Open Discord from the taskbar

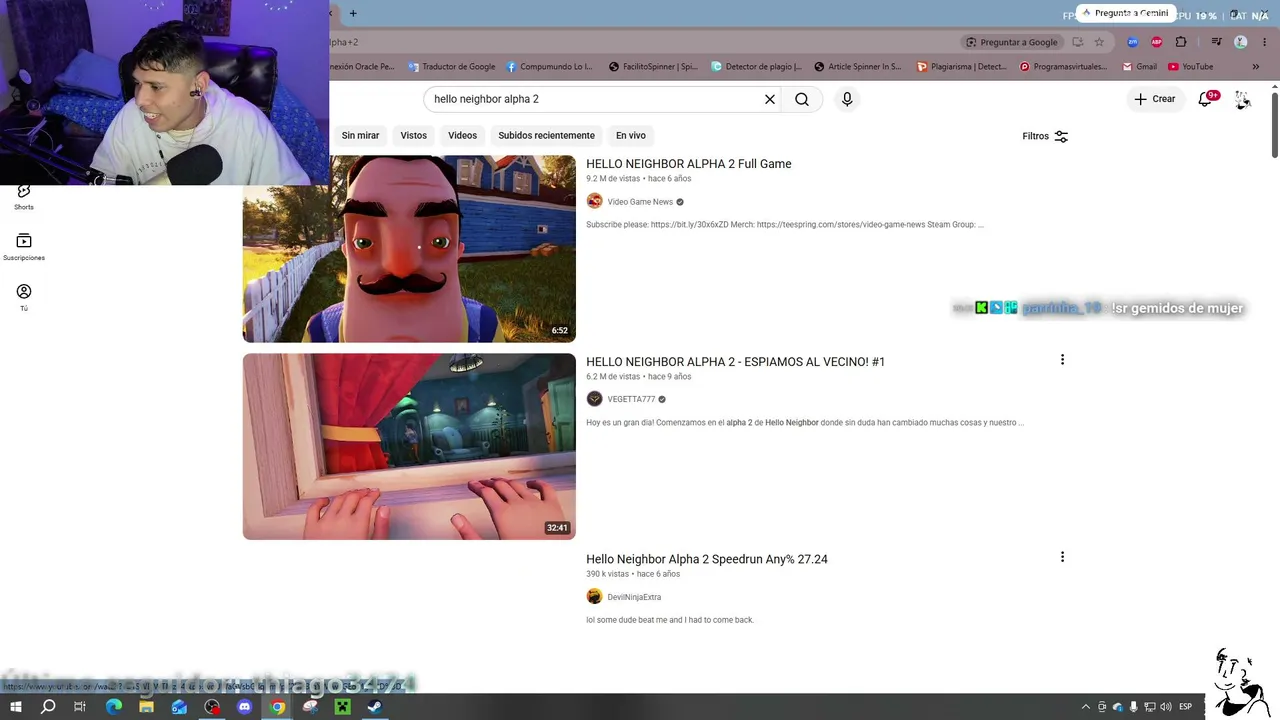click(x=245, y=707)
